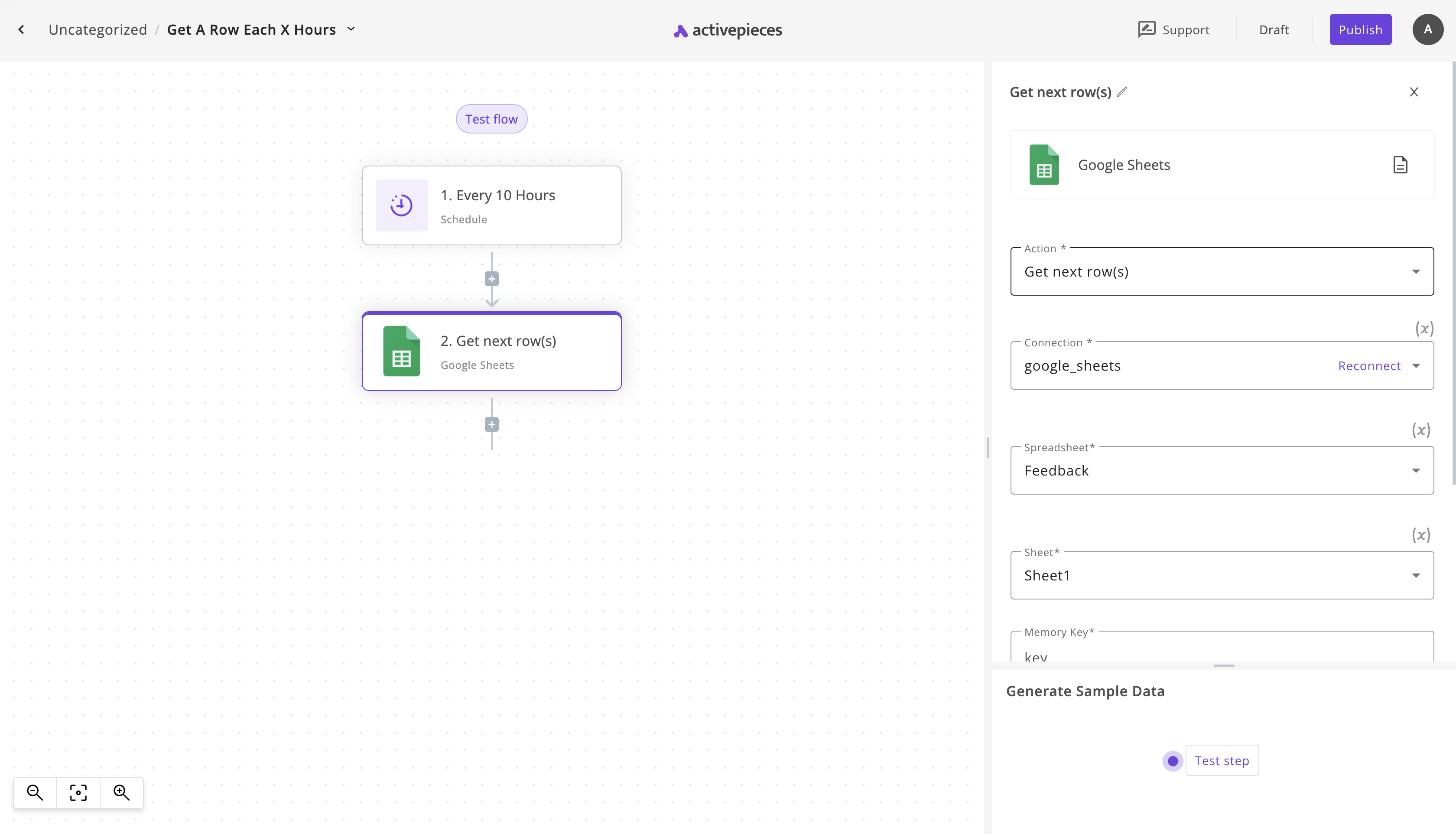Click the Publish button
The width and height of the screenshot is (1456, 834).
click(x=1360, y=30)
